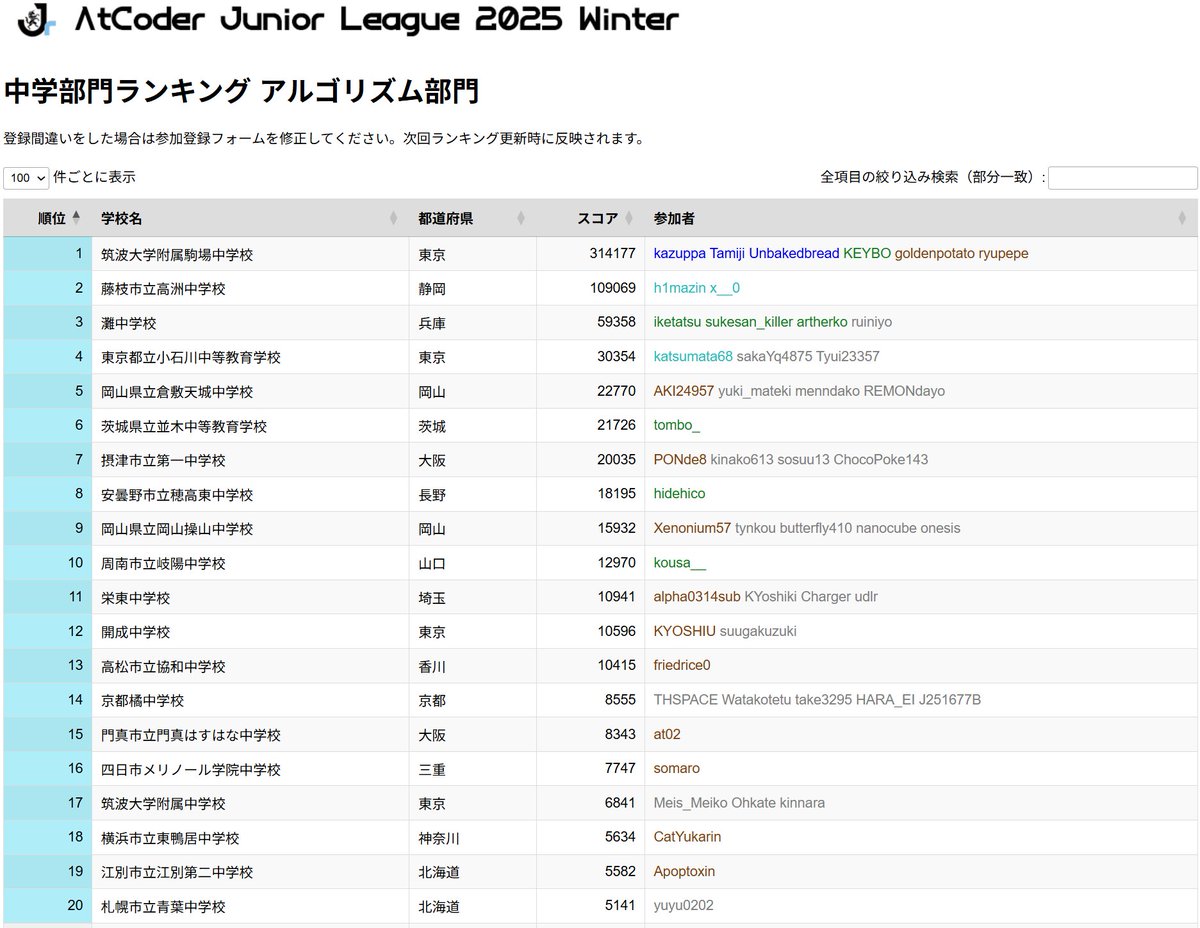Open participant PONde8's profile link

[680, 459]
